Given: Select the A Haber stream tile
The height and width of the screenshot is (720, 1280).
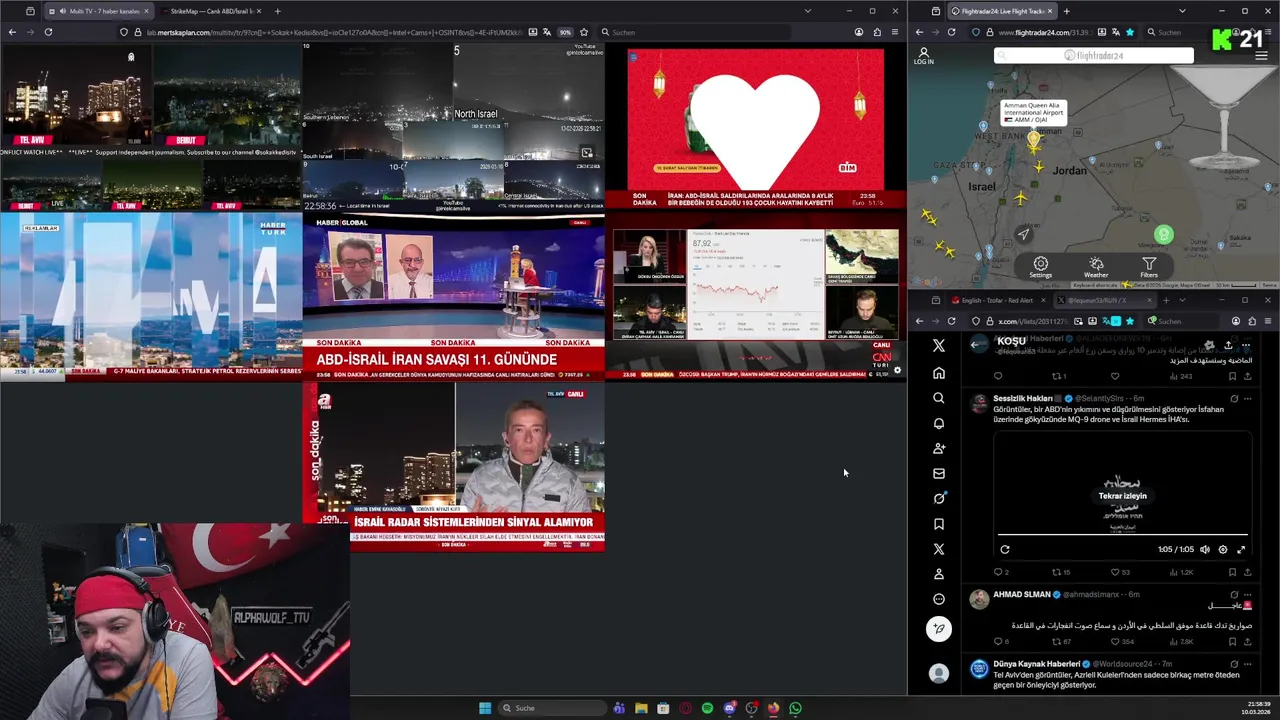Looking at the screenshot, I should pyautogui.click(x=453, y=466).
